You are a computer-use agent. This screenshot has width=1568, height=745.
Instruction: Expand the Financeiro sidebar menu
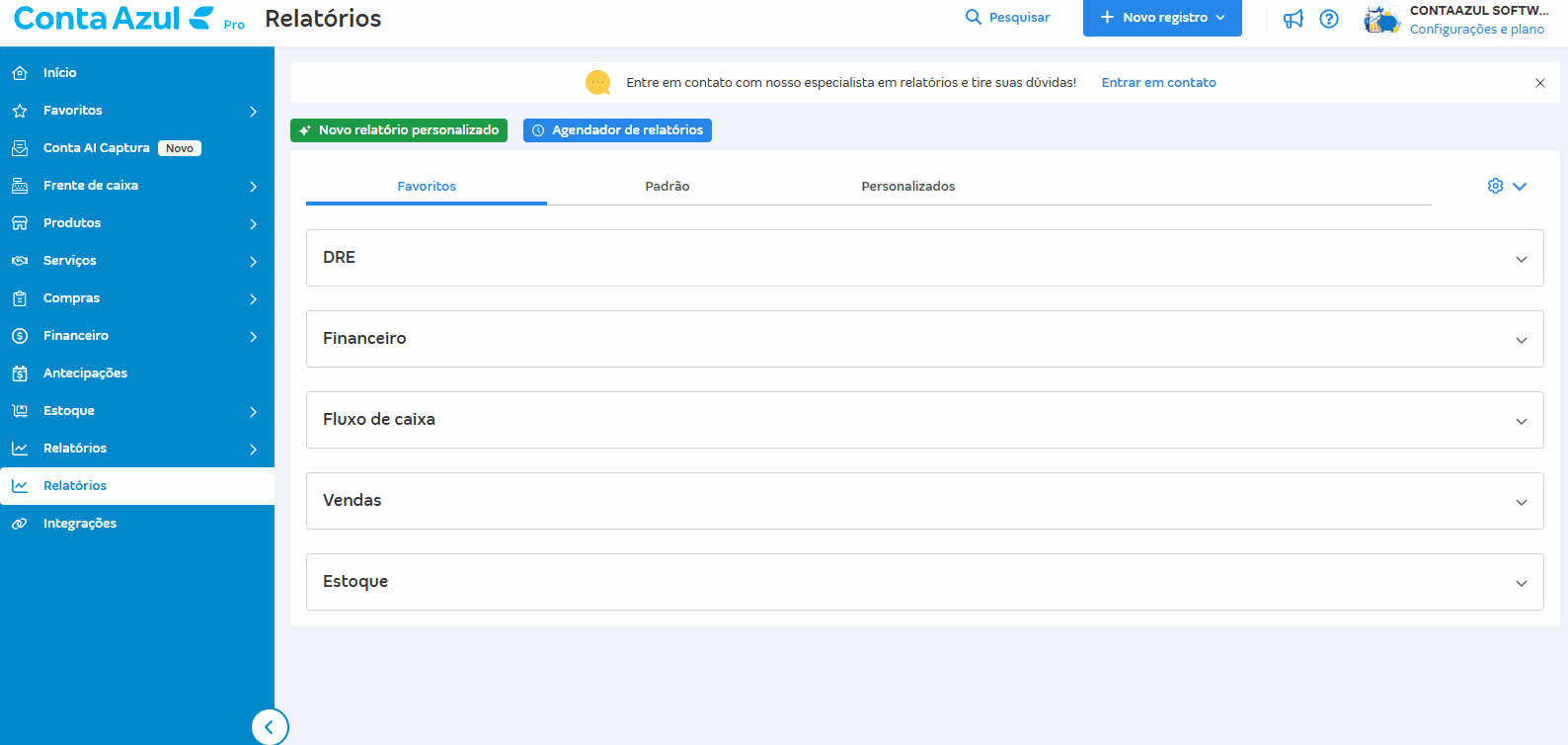136,336
